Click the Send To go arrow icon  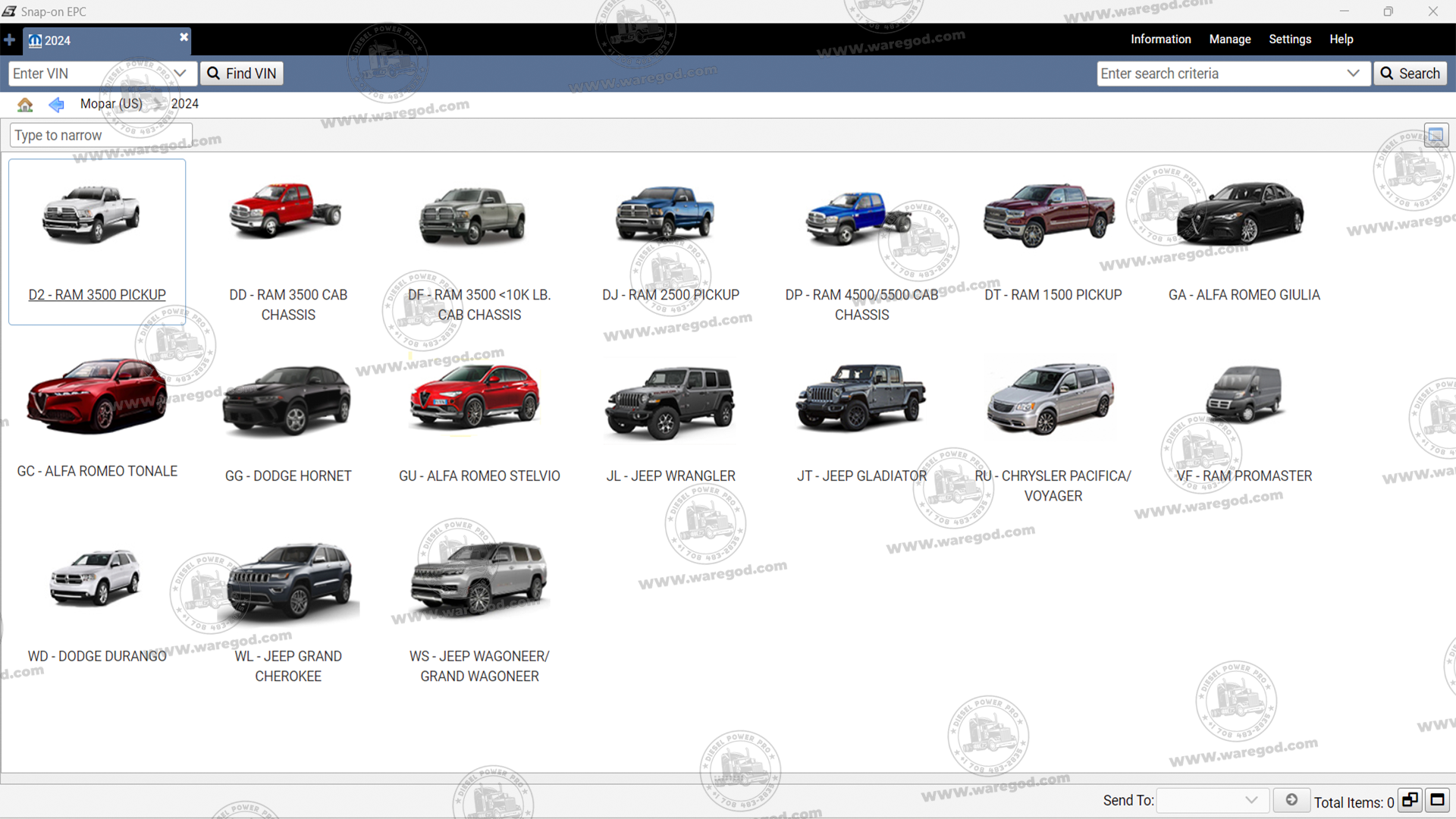1291,800
